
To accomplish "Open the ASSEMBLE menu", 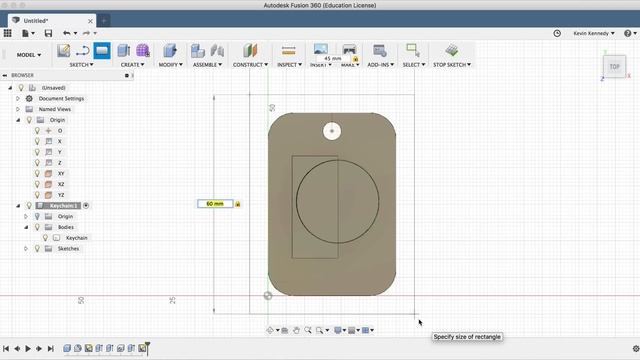I will click(x=207, y=65).
